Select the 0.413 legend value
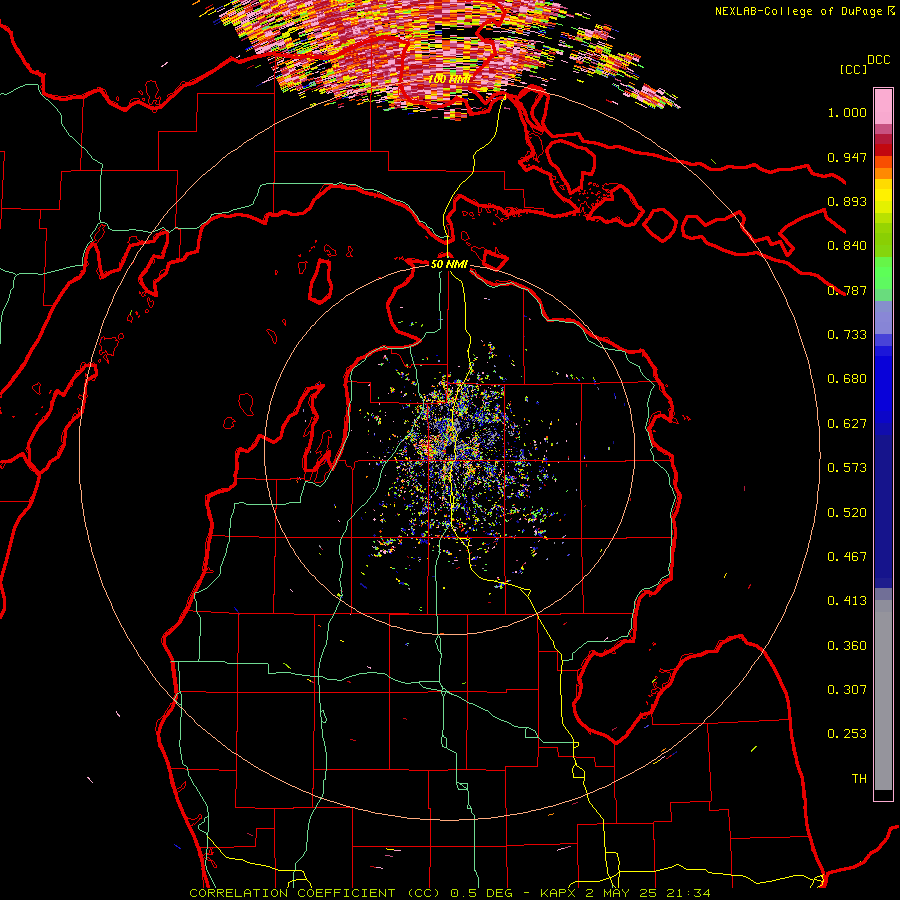The image size is (900, 900). [847, 601]
